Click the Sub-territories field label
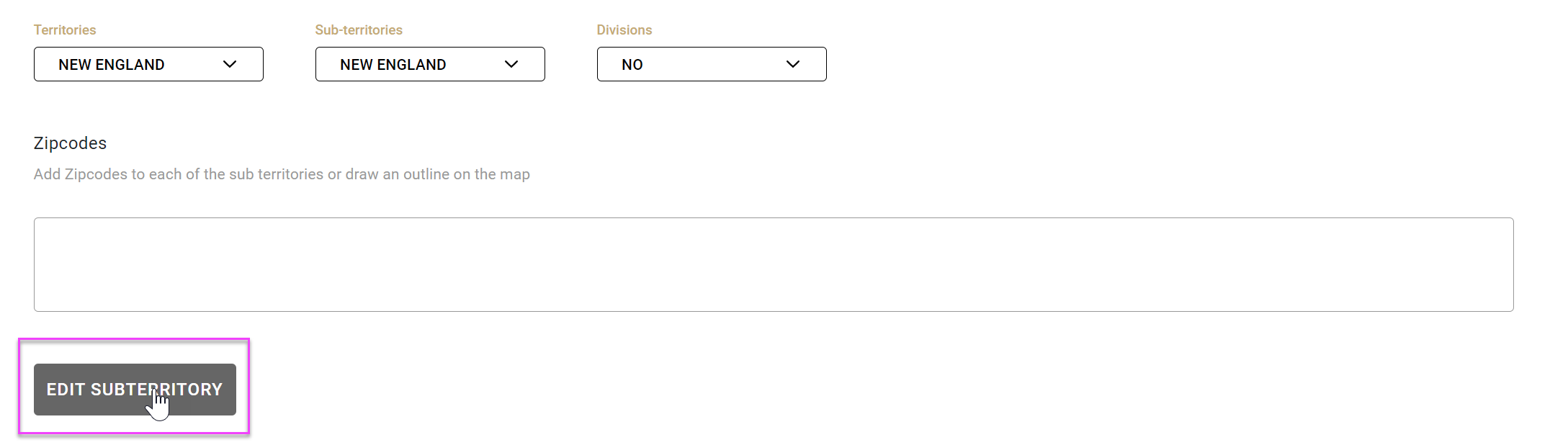Screen dimensions: 1568x445 click(359, 30)
